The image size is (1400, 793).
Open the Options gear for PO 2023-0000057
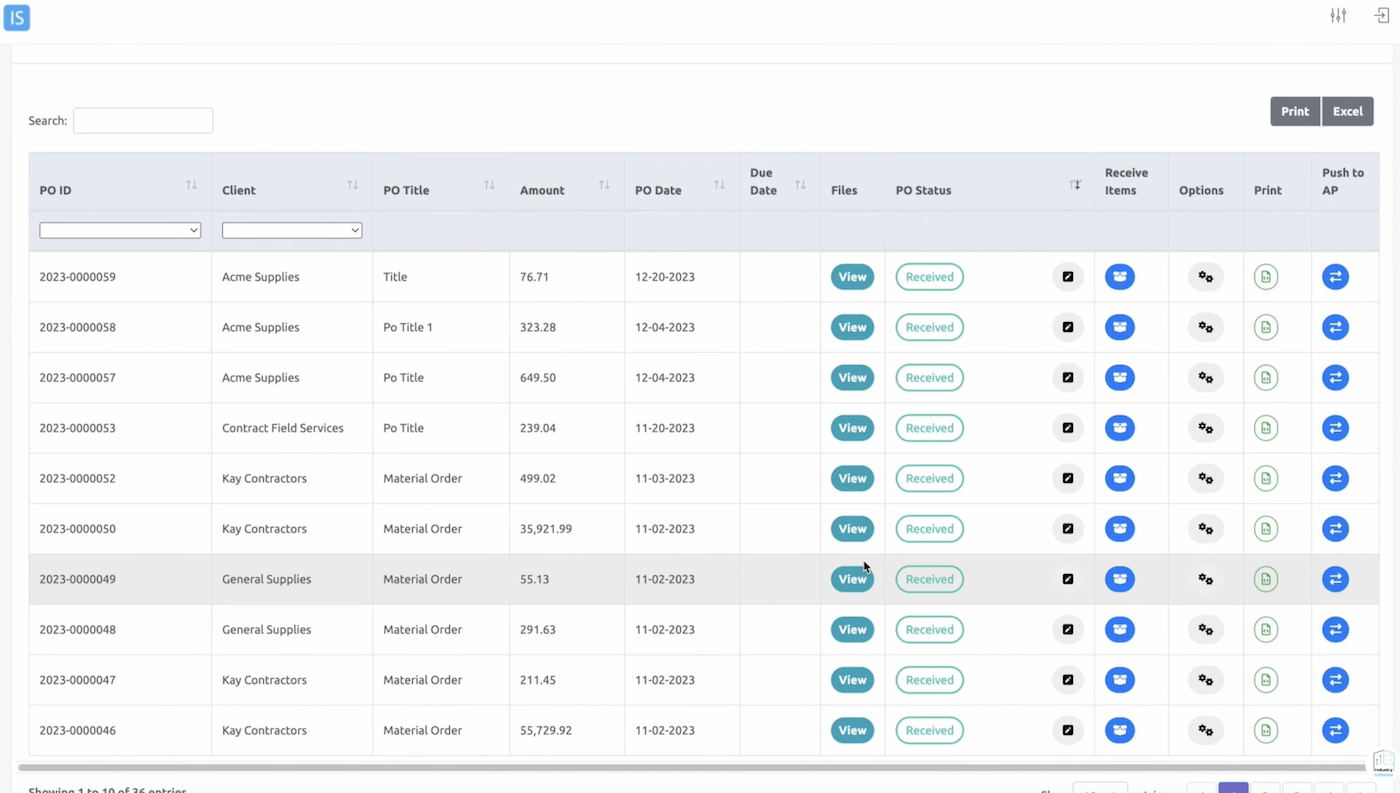click(x=1205, y=377)
